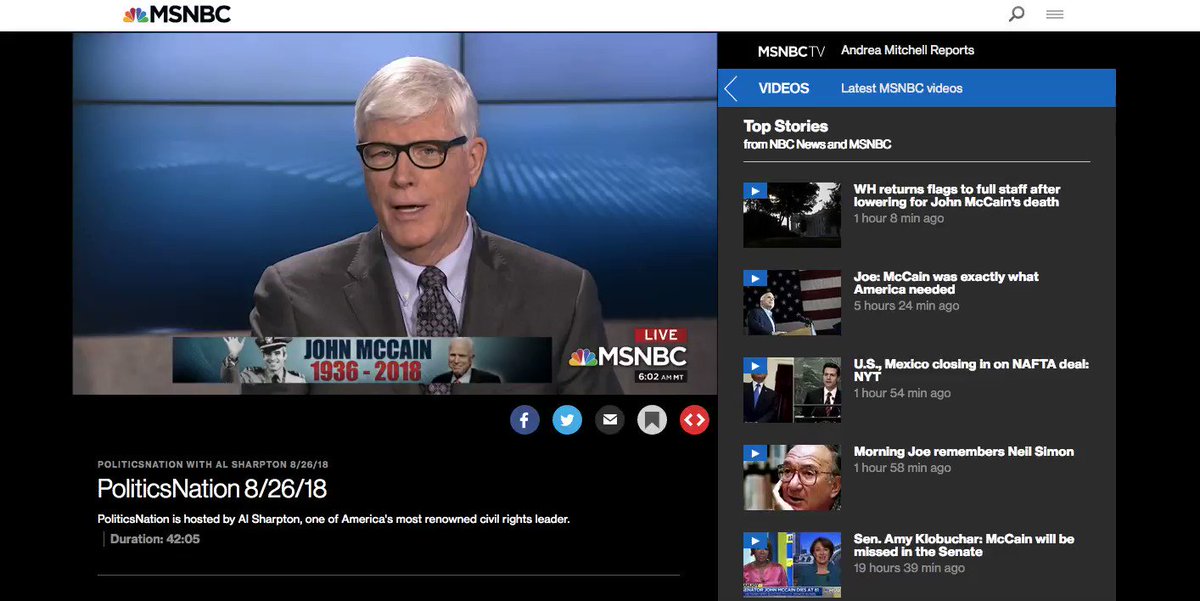The height and width of the screenshot is (601, 1200).
Task: Click the Neil Simon portrait thumbnail
Action: (x=792, y=478)
